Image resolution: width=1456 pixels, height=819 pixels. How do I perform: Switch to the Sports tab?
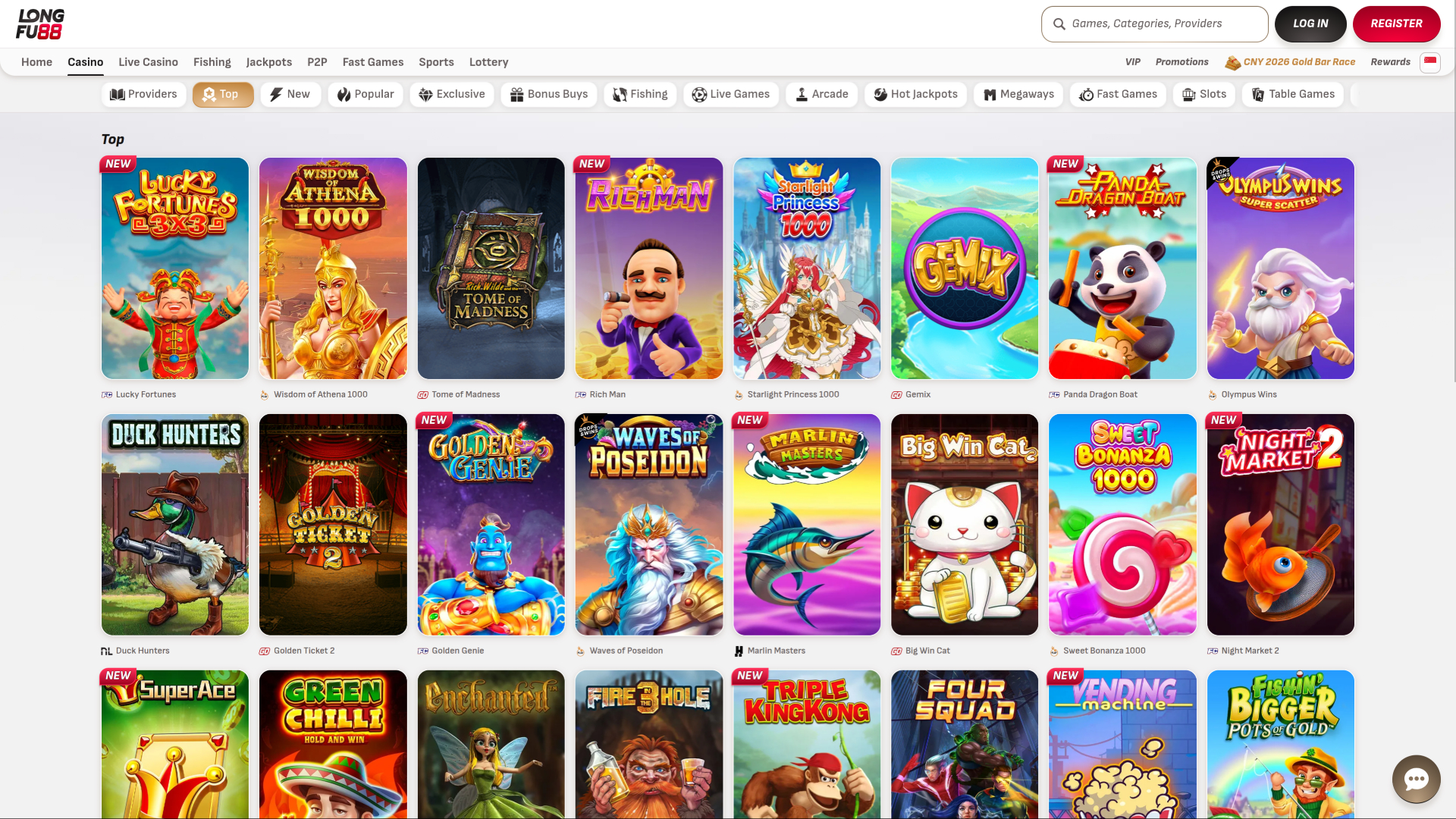point(436,61)
